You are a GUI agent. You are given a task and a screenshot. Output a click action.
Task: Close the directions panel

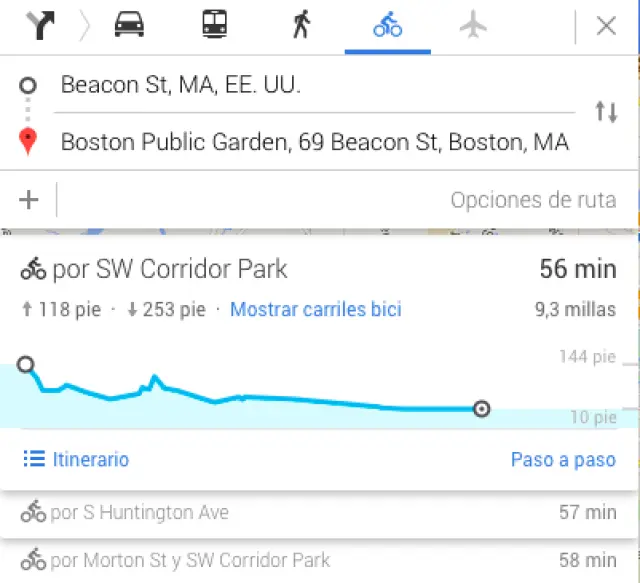click(x=606, y=26)
